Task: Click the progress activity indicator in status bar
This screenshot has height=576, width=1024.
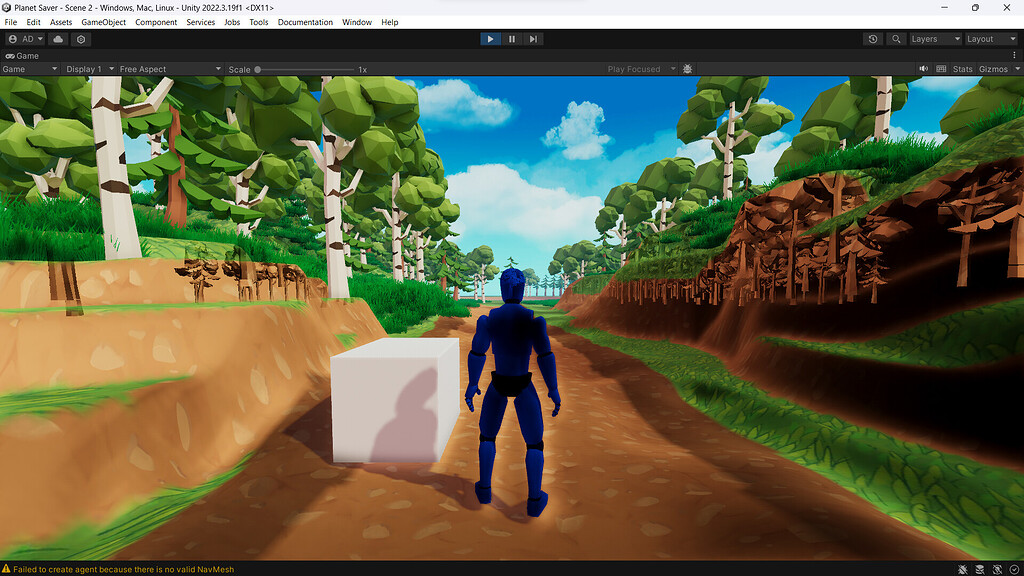Action: [x=1013, y=568]
